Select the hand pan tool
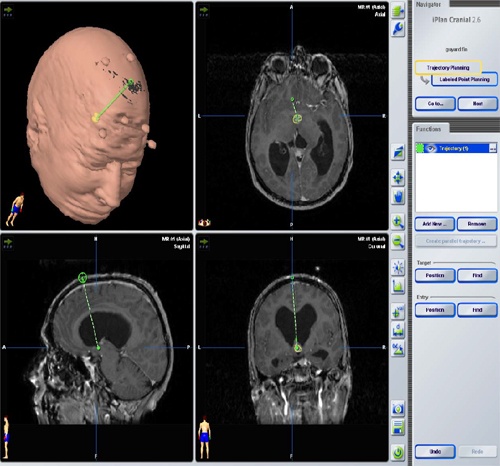 point(398,196)
